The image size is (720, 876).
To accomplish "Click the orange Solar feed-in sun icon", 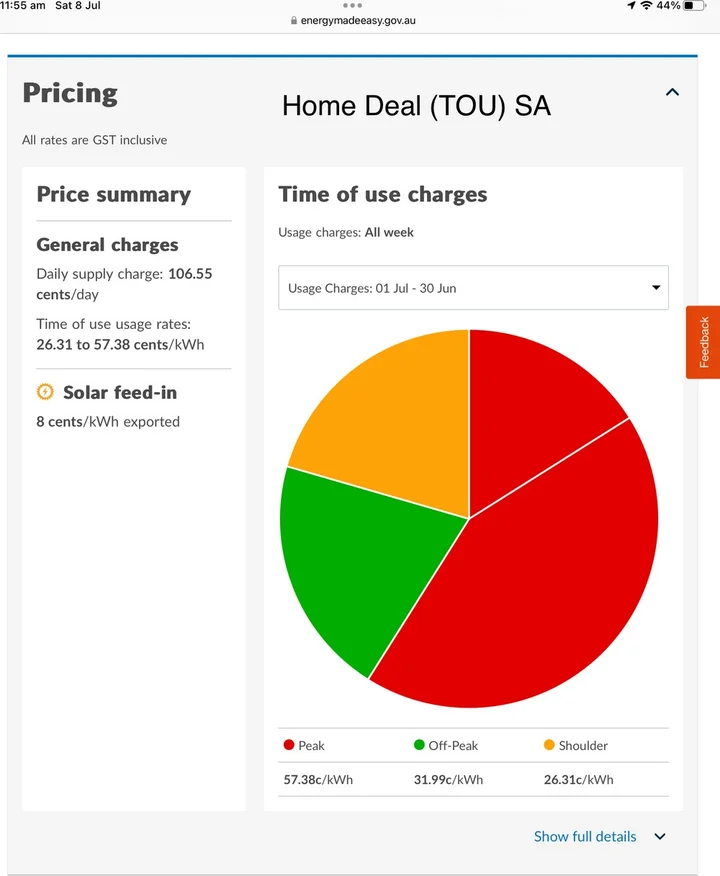I will pyautogui.click(x=45, y=392).
